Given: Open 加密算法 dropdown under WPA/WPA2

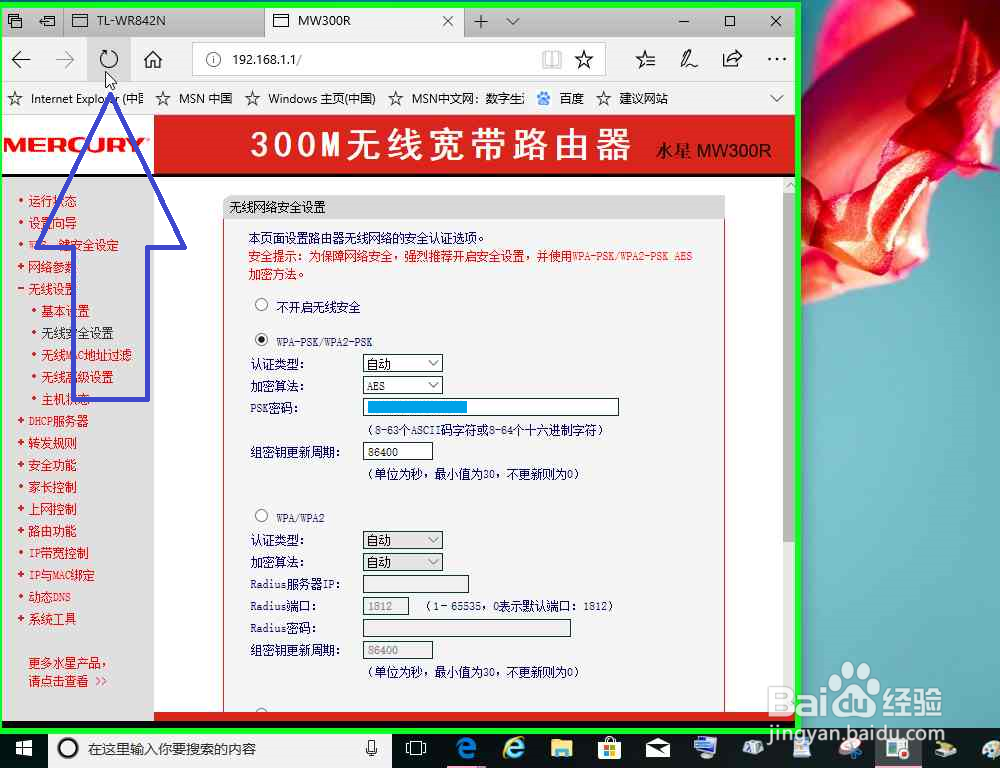Looking at the screenshot, I should pyautogui.click(x=402, y=562).
